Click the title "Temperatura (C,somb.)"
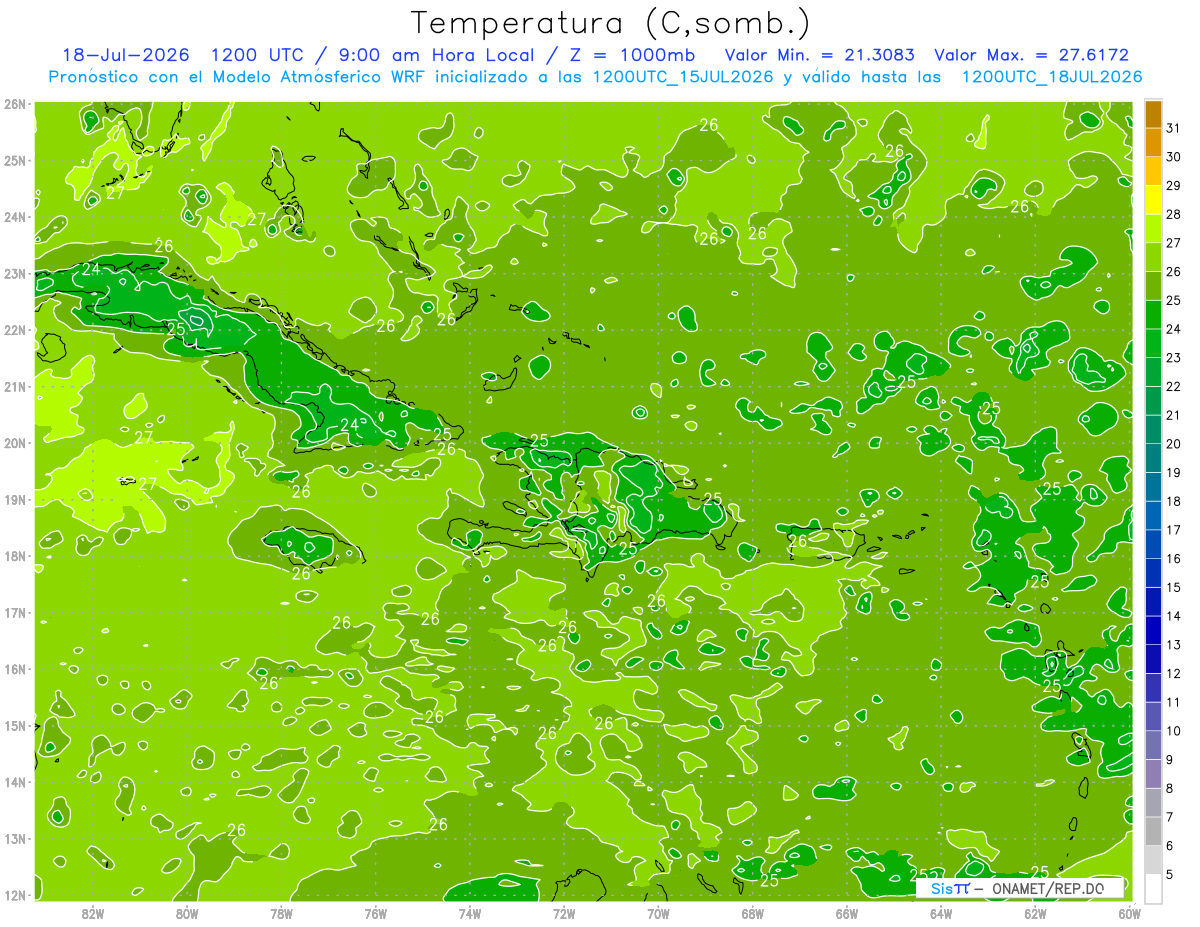This screenshot has width=1200, height=927. 611,24
